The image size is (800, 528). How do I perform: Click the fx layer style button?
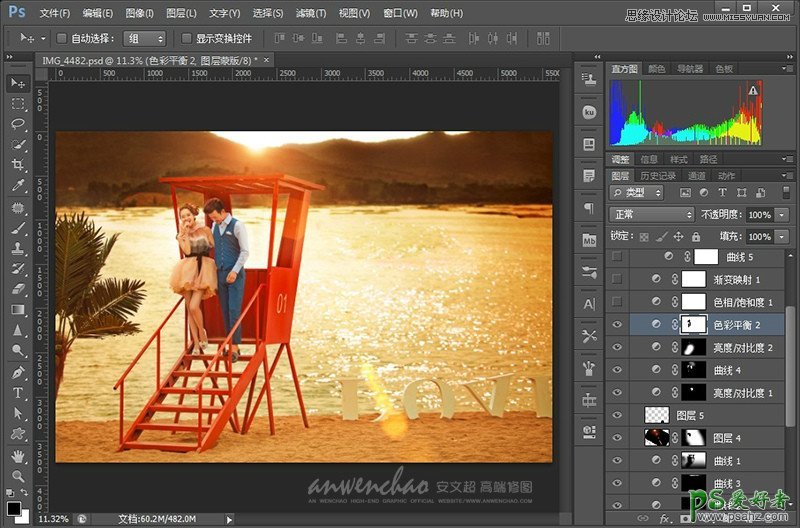coord(666,519)
